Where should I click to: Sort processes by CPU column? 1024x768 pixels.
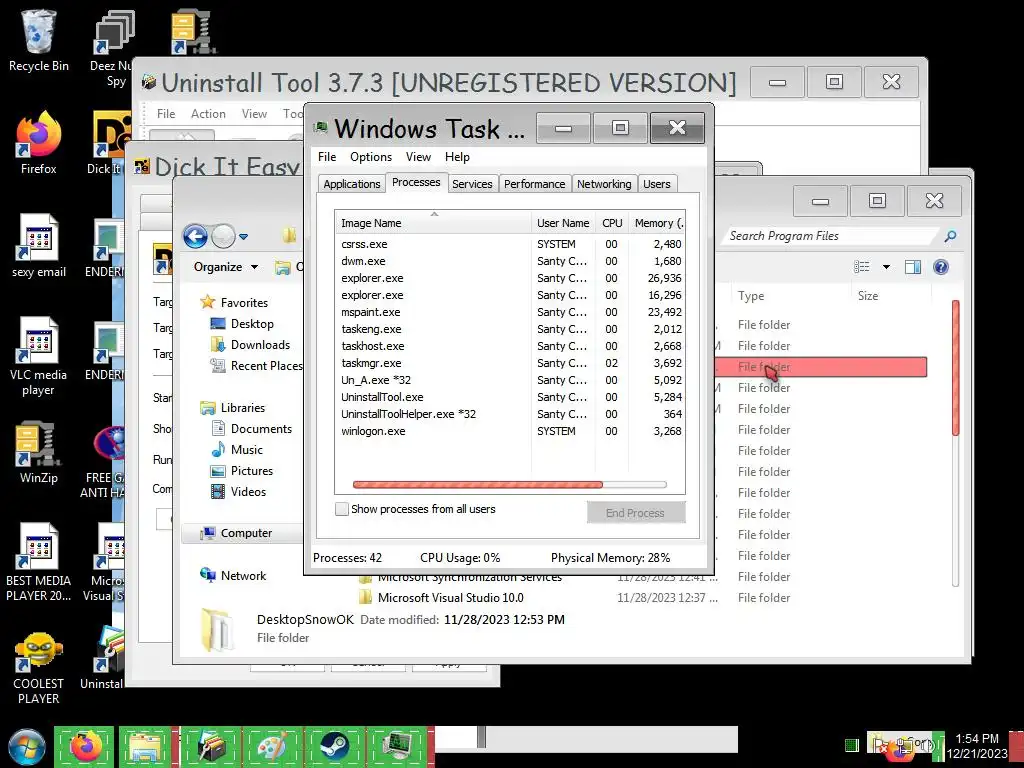(612, 223)
